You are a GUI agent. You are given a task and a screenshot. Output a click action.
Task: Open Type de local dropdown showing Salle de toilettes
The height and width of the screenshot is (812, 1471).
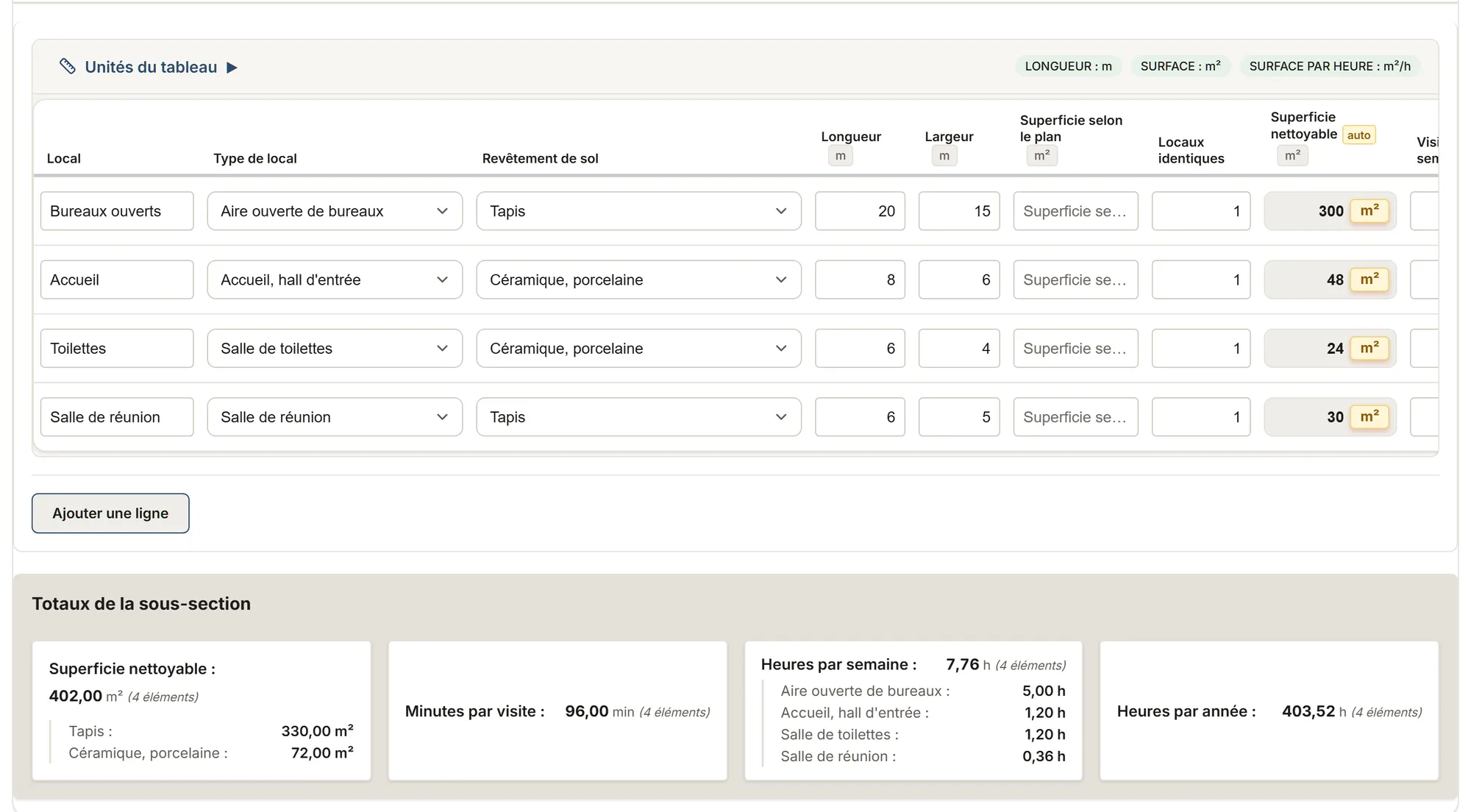tap(335, 349)
